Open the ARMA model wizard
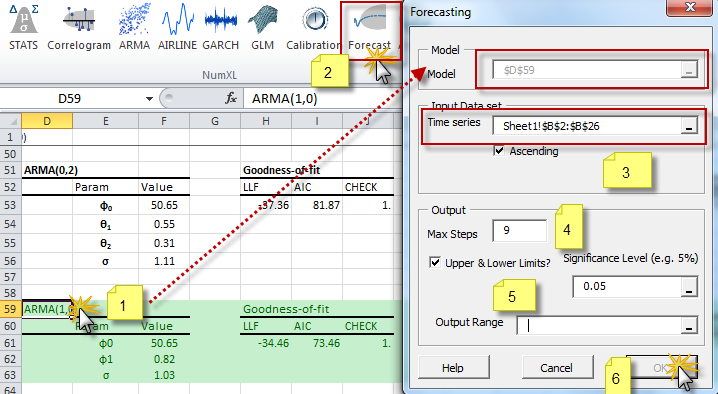Image resolution: width=718 pixels, height=394 pixels. pos(134,26)
